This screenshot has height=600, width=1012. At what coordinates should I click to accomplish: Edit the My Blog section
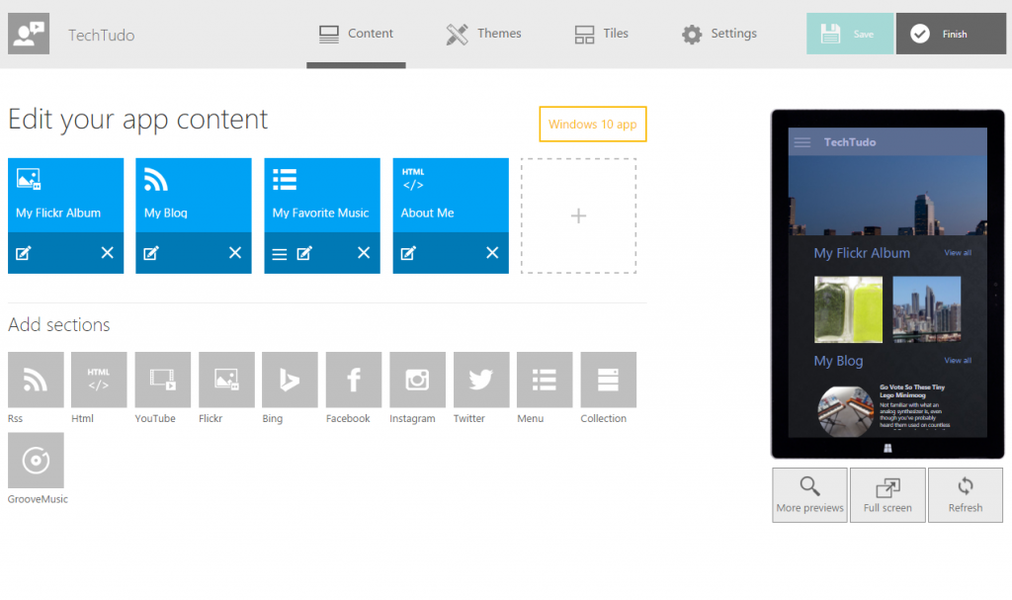(151, 253)
